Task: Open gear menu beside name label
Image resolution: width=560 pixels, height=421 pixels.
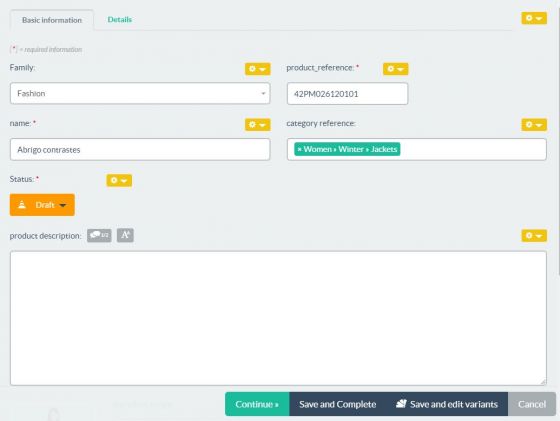Action: pyautogui.click(x=258, y=125)
